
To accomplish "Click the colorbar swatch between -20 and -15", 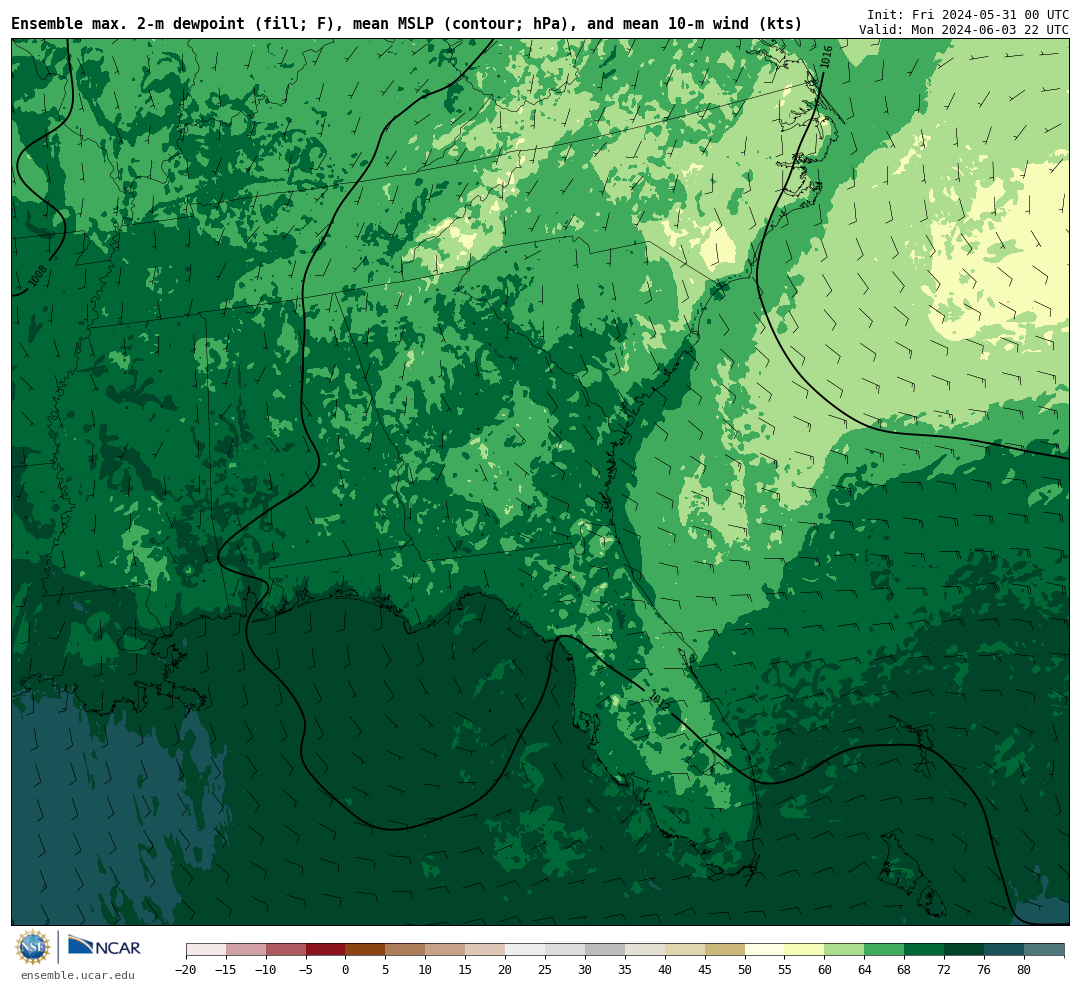I will [x=206, y=950].
